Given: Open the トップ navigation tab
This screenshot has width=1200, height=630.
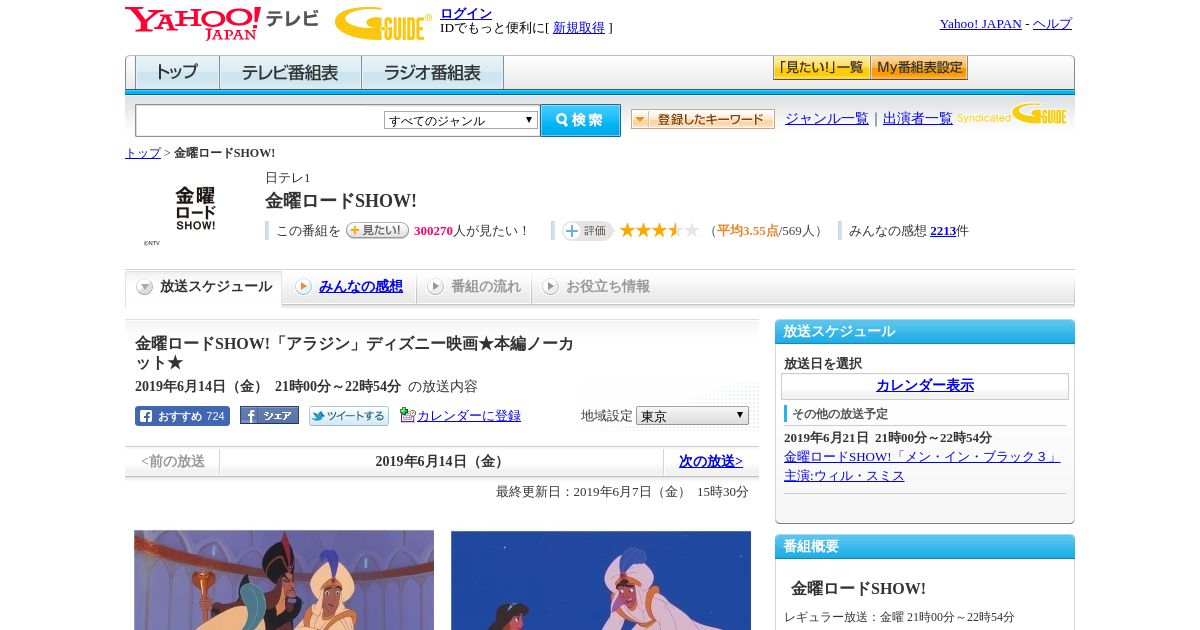Looking at the screenshot, I should 177,72.
